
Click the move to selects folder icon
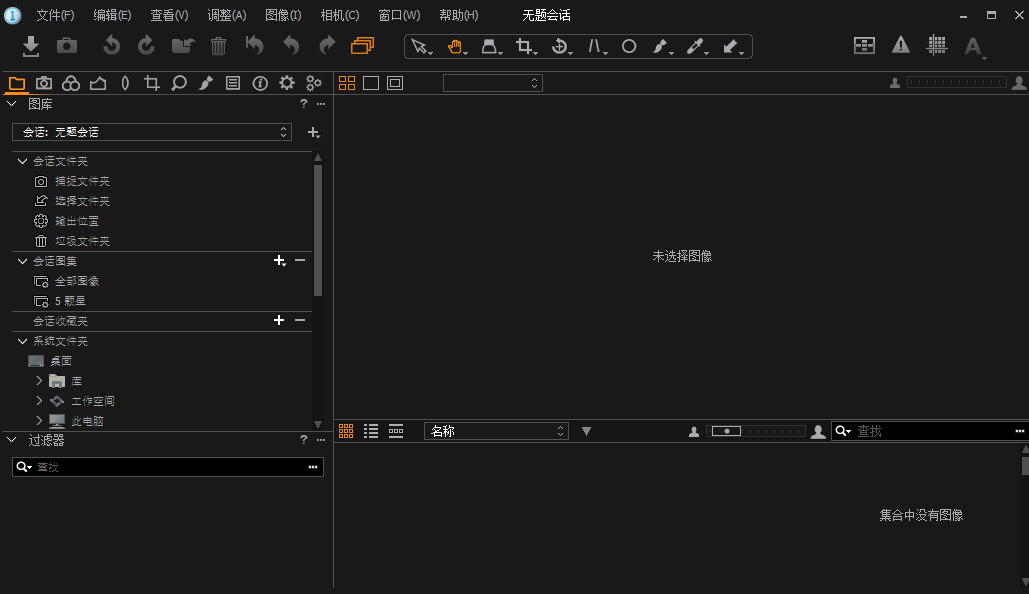(183, 46)
